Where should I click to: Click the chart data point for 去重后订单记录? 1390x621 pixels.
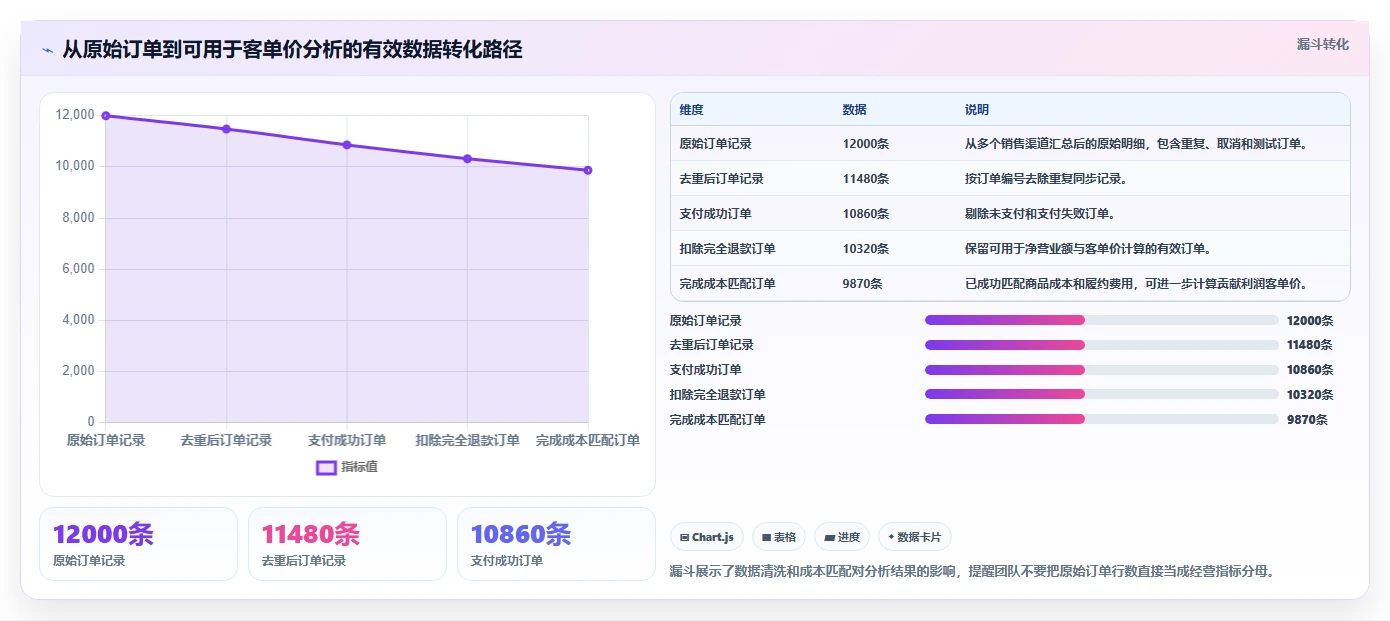(x=226, y=129)
